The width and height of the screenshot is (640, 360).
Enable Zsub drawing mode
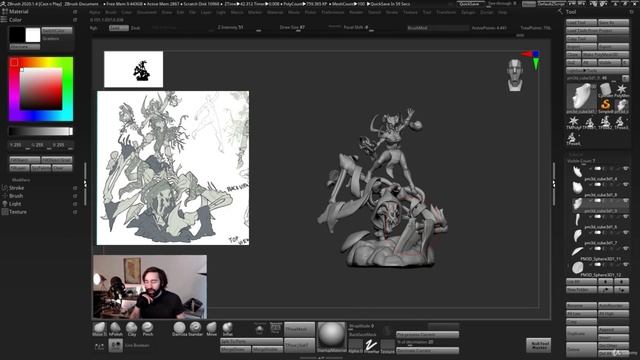[x=135, y=28]
